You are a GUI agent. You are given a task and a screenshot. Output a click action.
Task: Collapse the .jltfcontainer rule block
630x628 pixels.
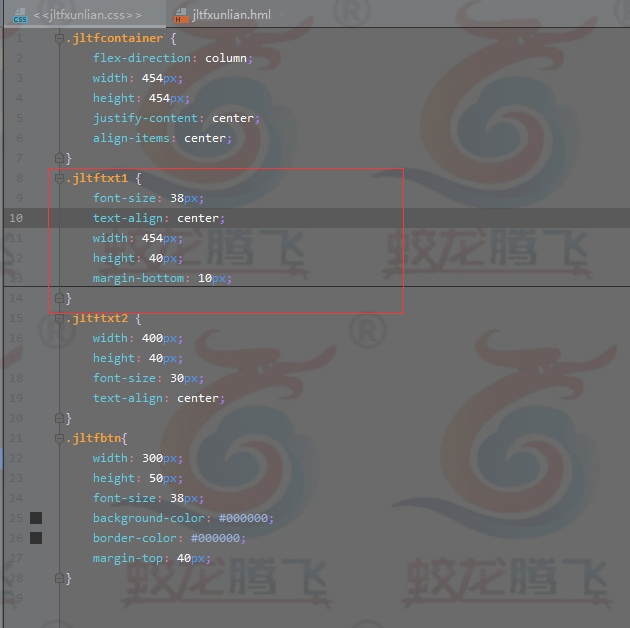point(59,39)
